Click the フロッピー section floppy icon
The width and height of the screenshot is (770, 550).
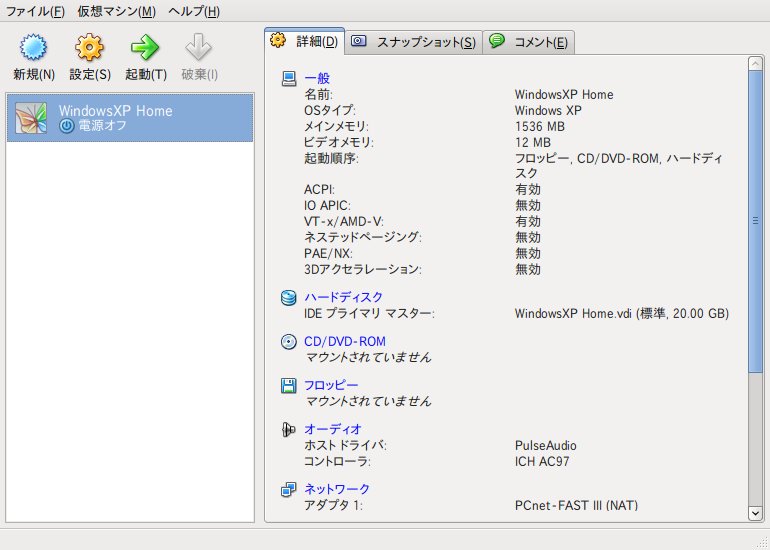(x=289, y=385)
